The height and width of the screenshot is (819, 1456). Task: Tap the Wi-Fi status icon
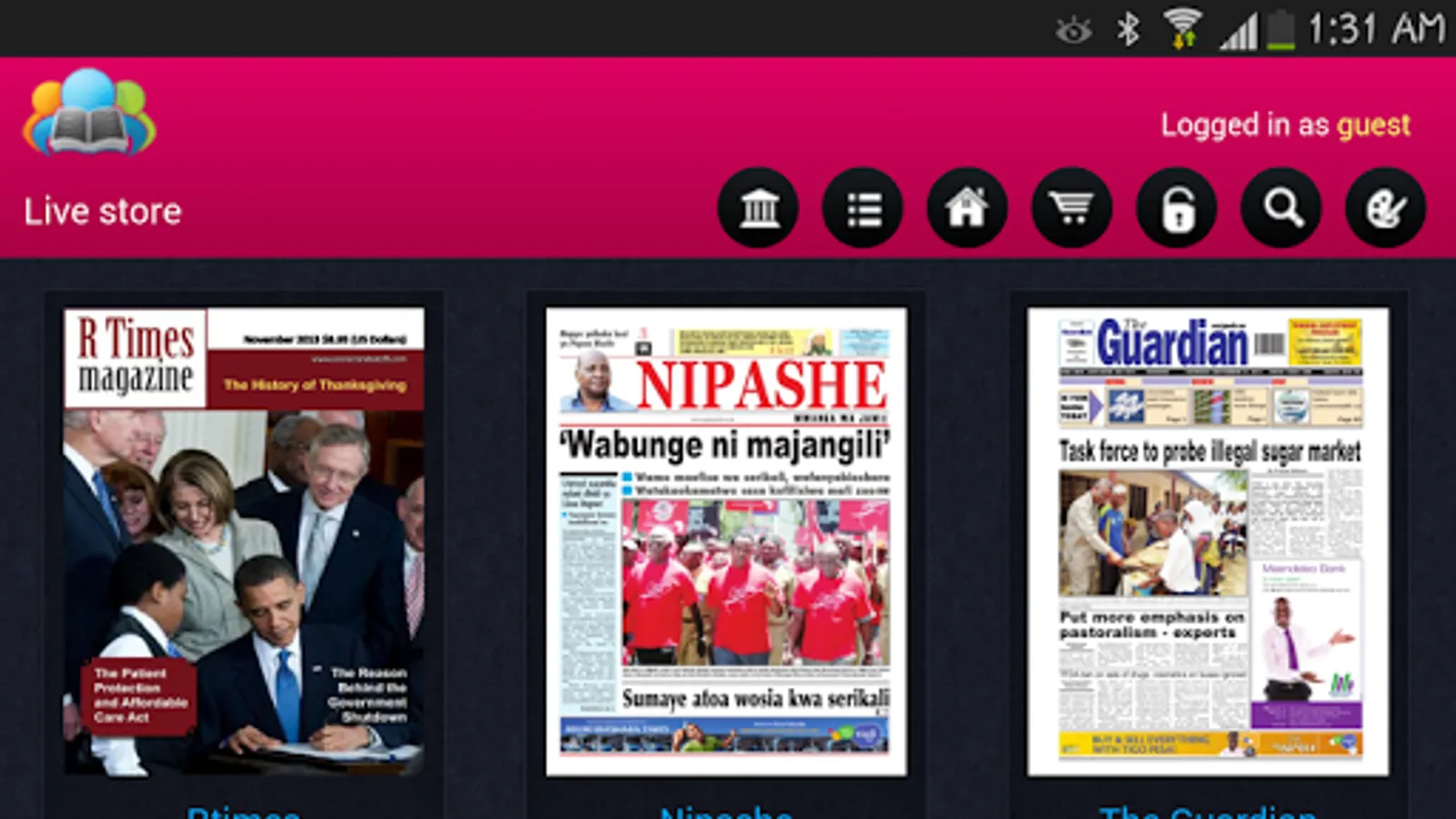click(x=1182, y=29)
